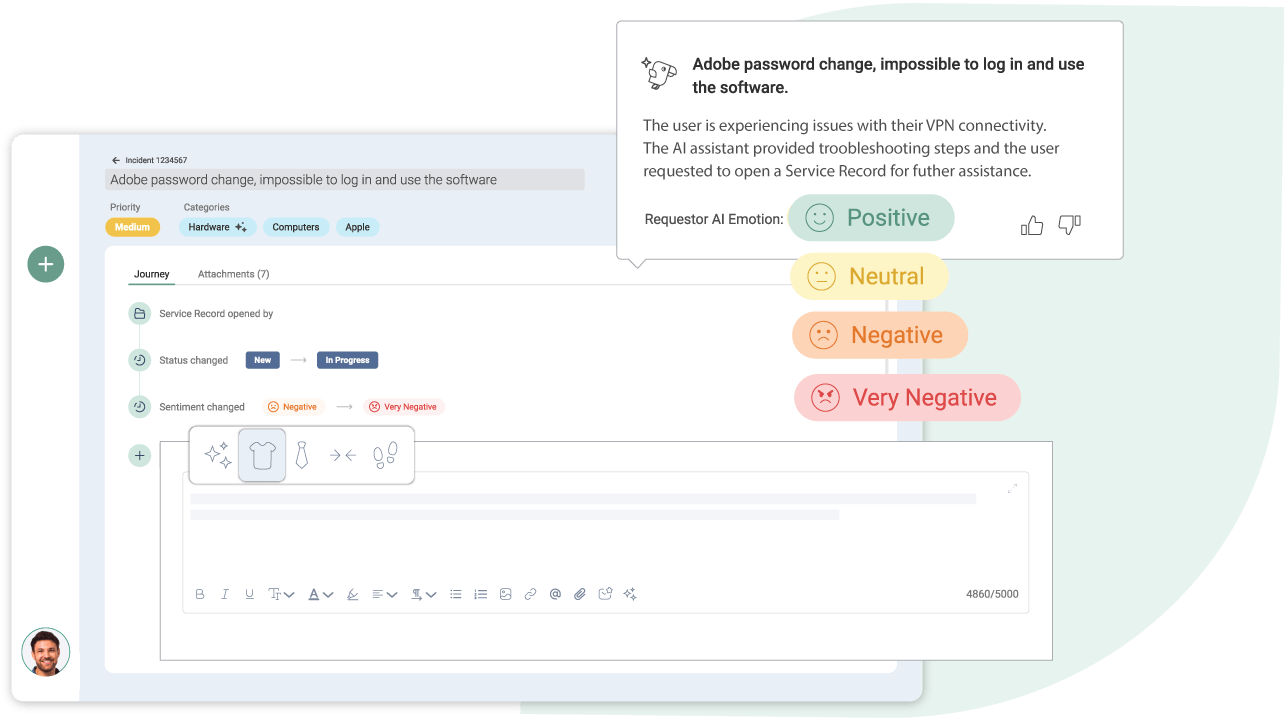Click the Very Negative tag in journey

coord(404,407)
